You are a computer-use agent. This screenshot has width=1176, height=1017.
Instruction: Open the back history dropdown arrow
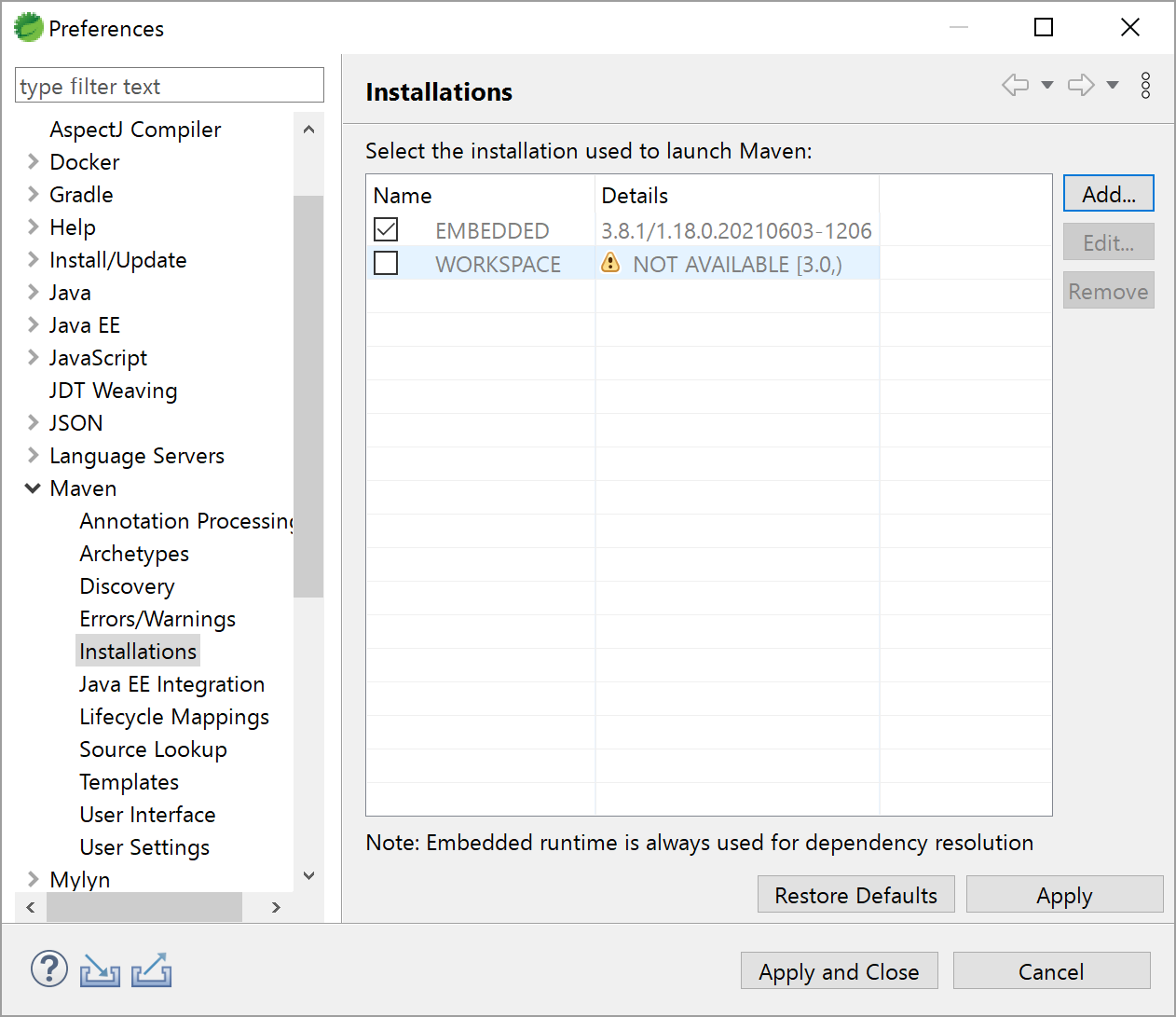(x=1047, y=85)
